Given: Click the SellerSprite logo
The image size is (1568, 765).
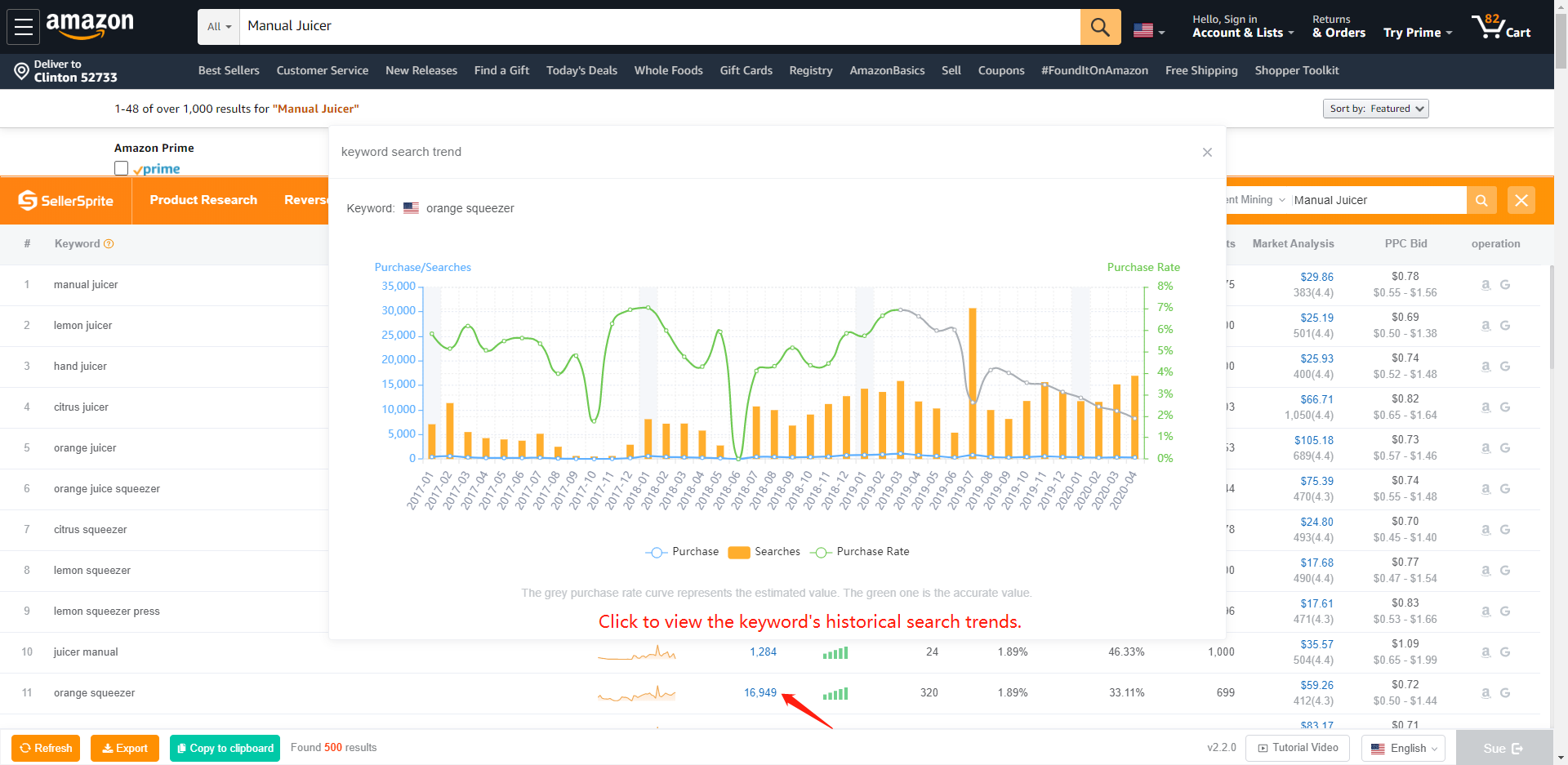Looking at the screenshot, I should point(66,201).
